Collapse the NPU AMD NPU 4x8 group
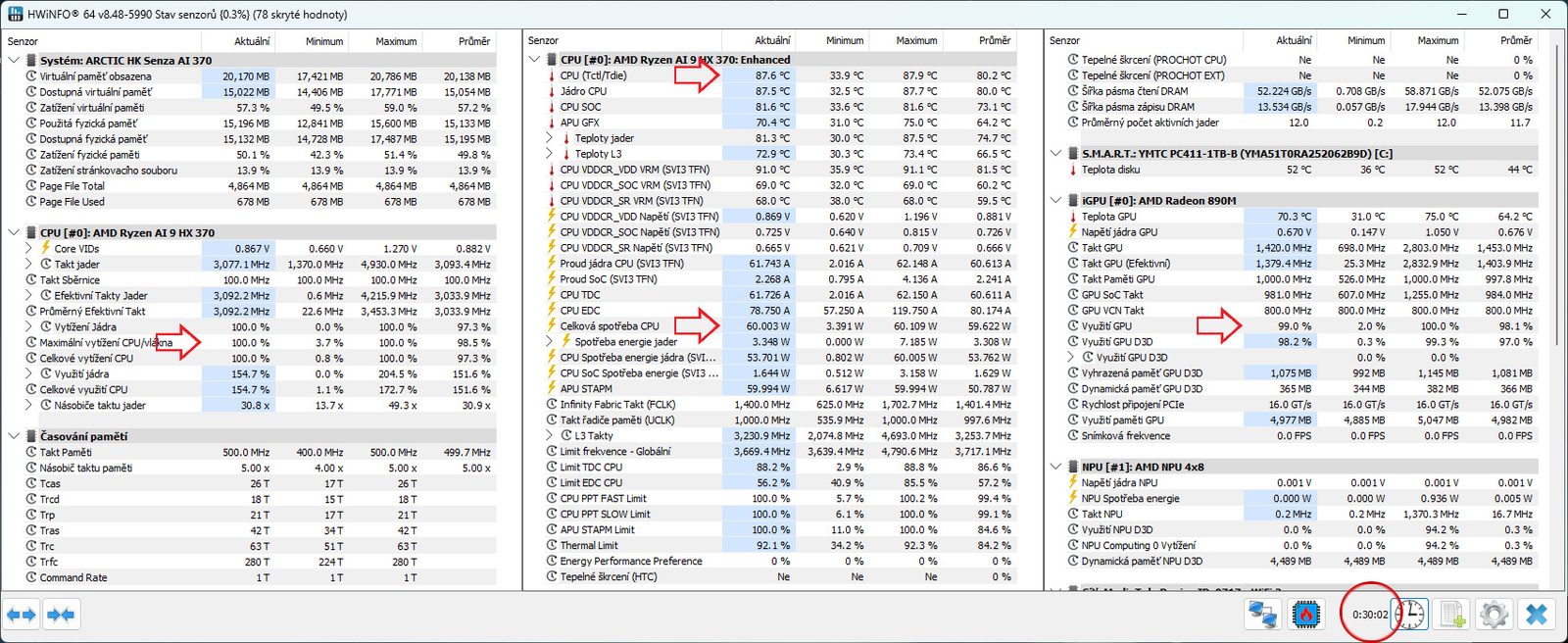The image size is (1568, 643). point(1055,468)
